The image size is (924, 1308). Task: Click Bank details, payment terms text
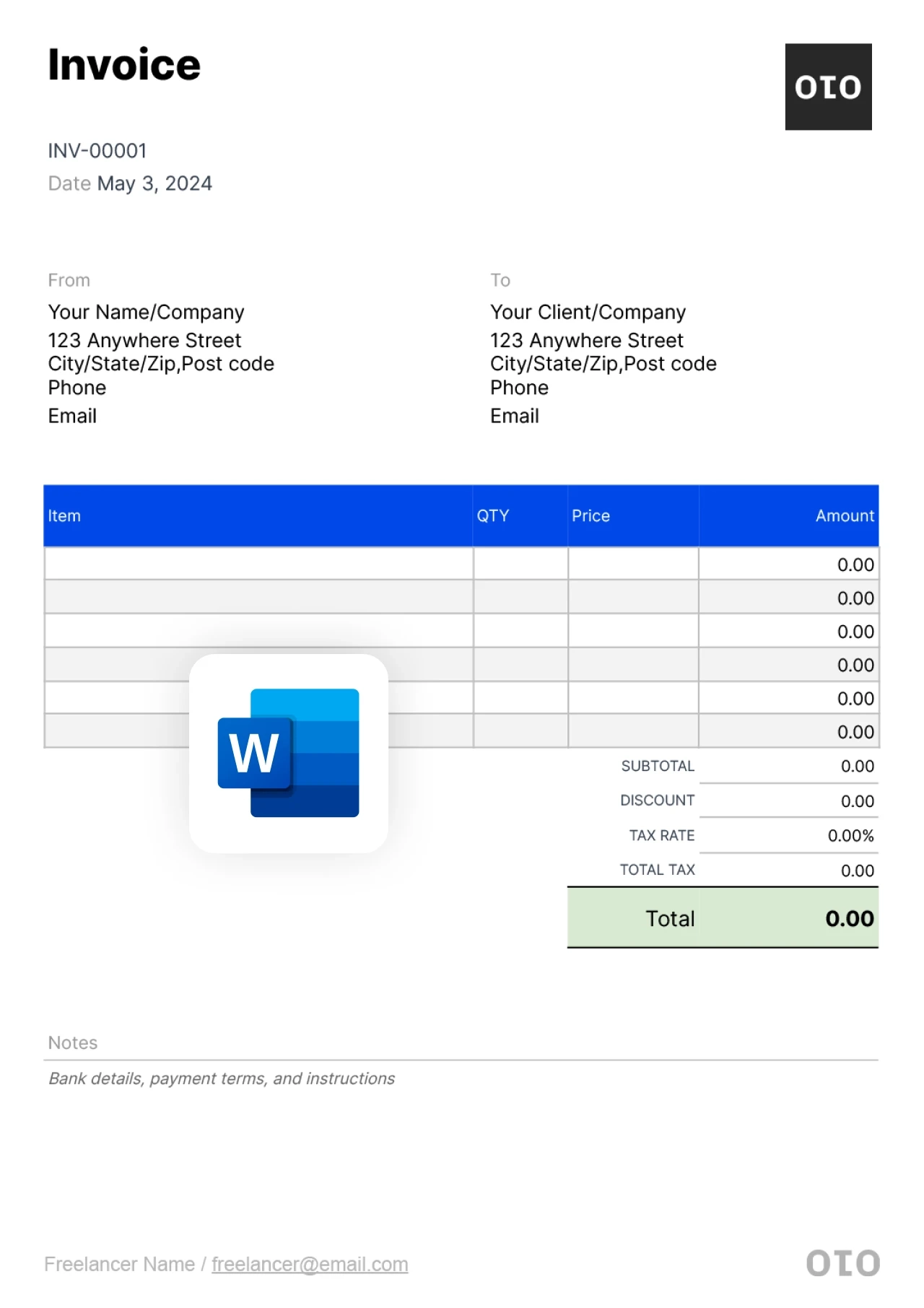pyautogui.click(x=222, y=1078)
